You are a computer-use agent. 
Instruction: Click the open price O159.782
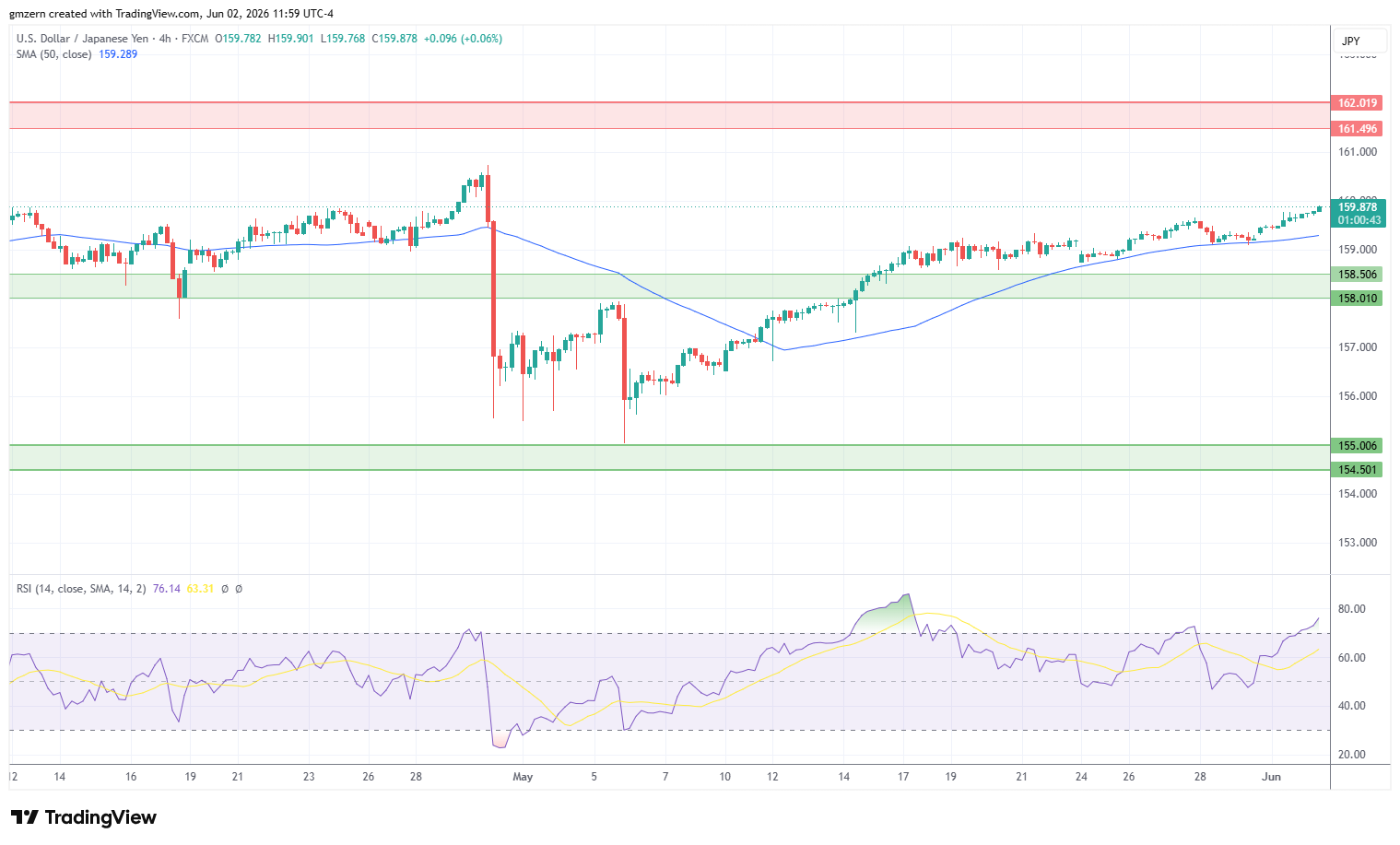238,39
